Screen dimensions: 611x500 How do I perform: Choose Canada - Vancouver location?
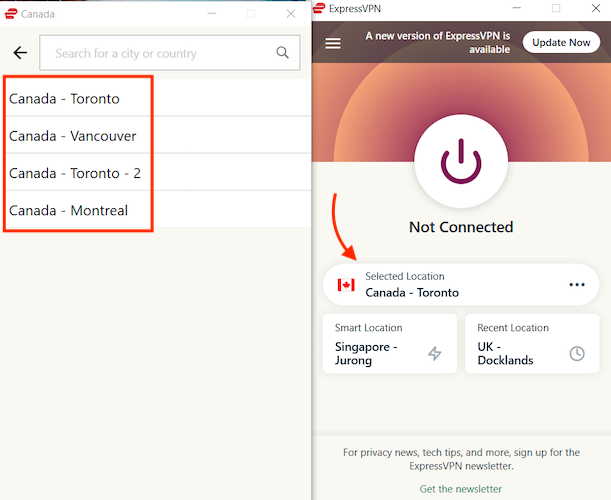click(155, 135)
